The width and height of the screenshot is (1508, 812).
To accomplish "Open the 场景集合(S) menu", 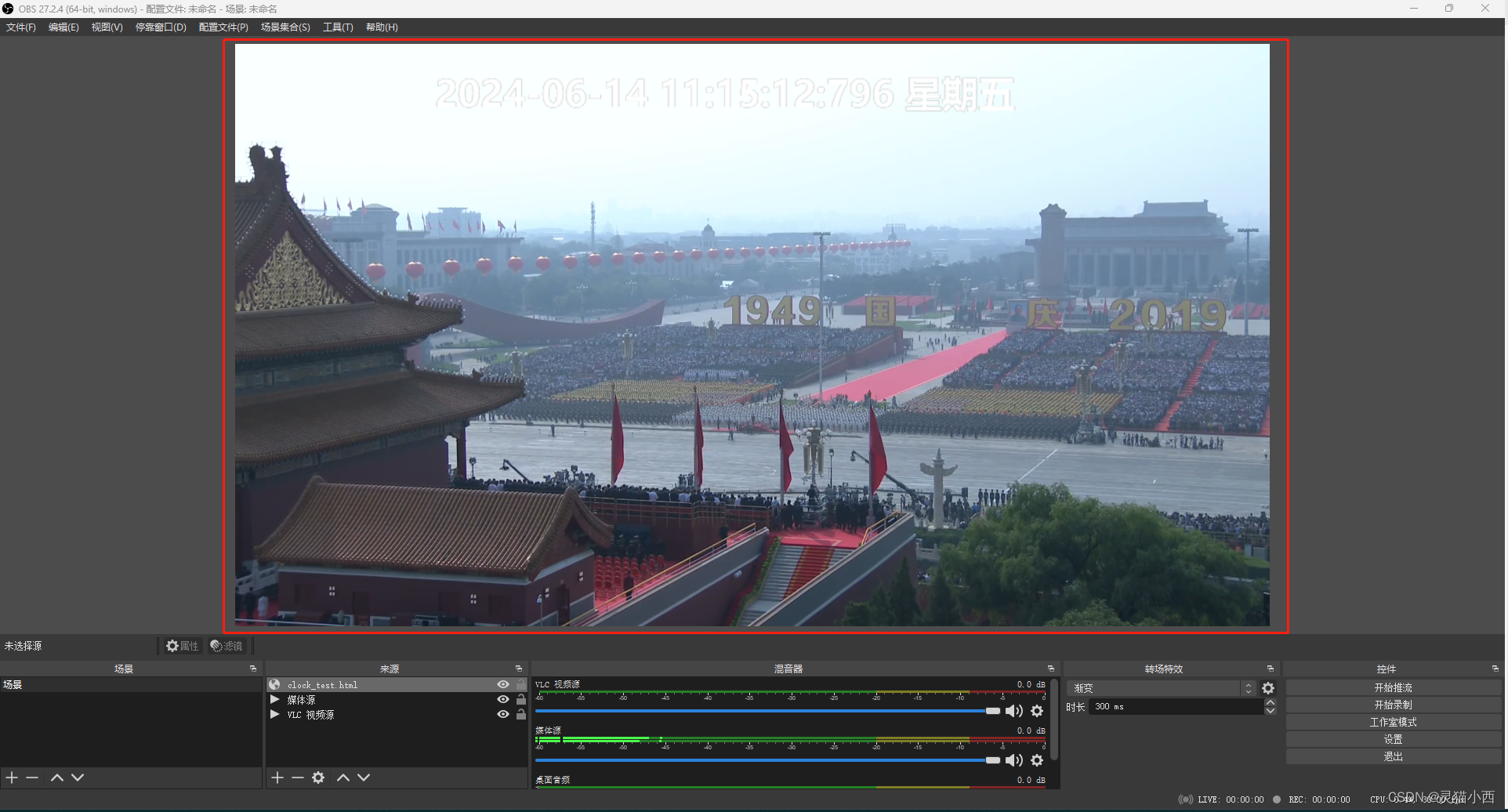I will coord(285,27).
